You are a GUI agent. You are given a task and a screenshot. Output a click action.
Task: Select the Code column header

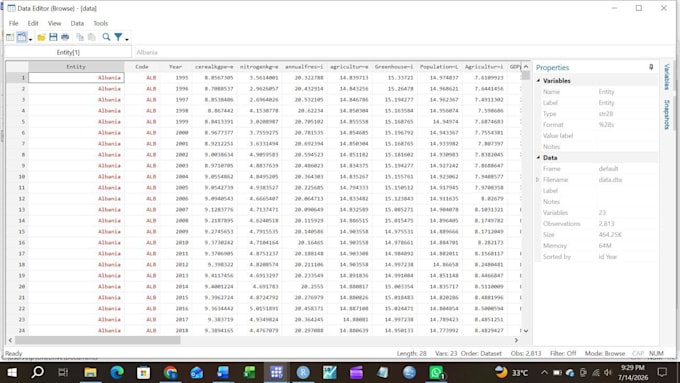(x=142, y=67)
